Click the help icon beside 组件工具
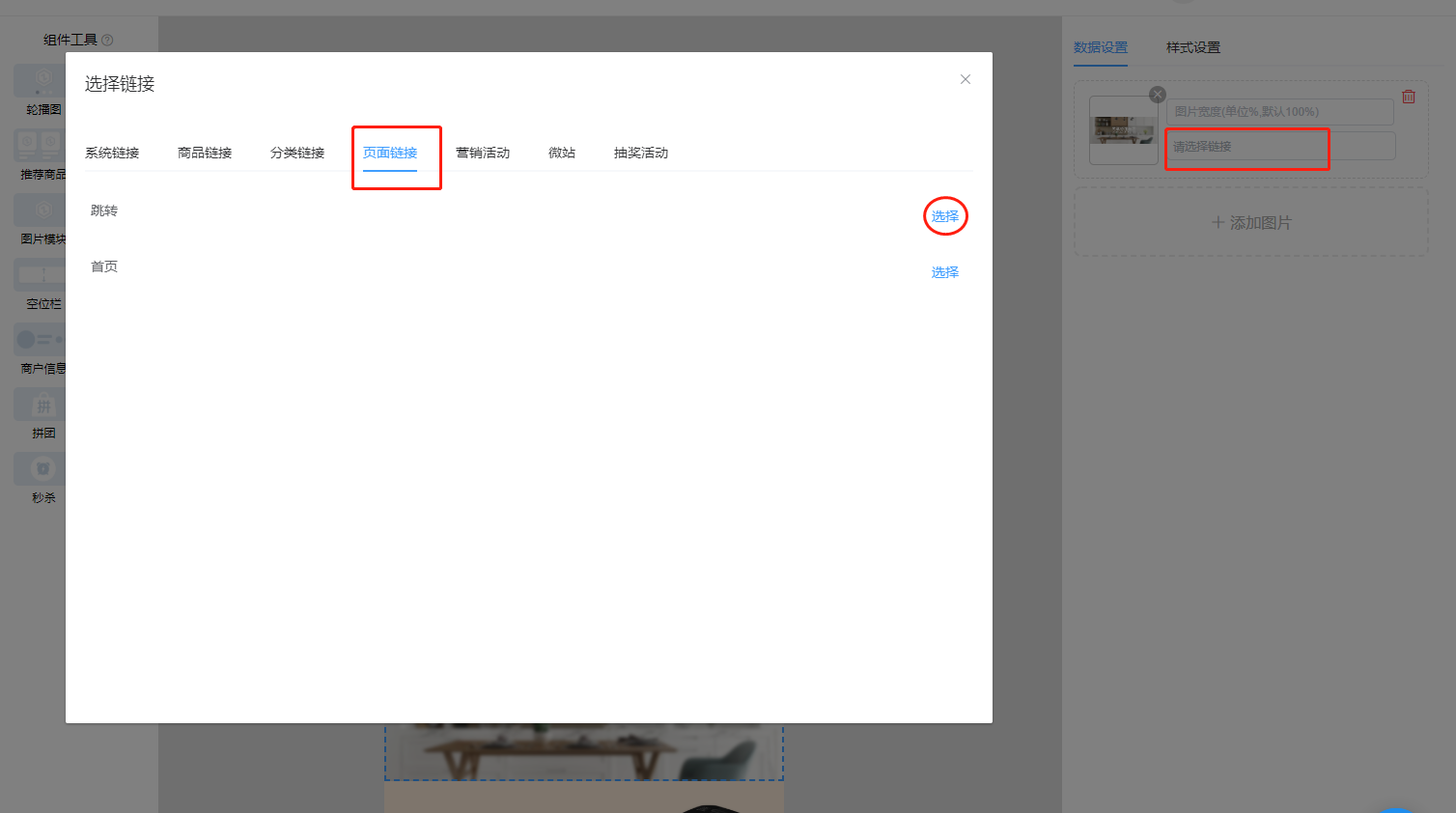Viewport: 1456px width, 813px height. (x=107, y=40)
